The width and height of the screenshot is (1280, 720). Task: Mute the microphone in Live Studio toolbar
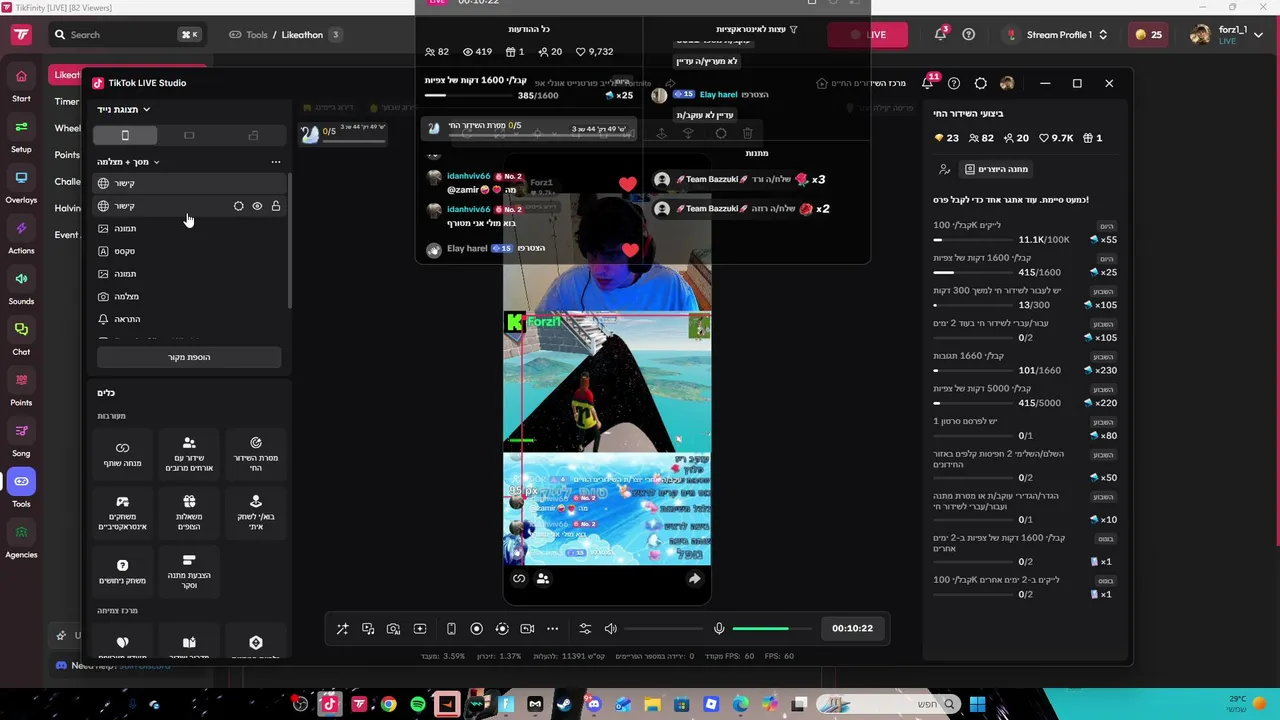click(x=718, y=628)
